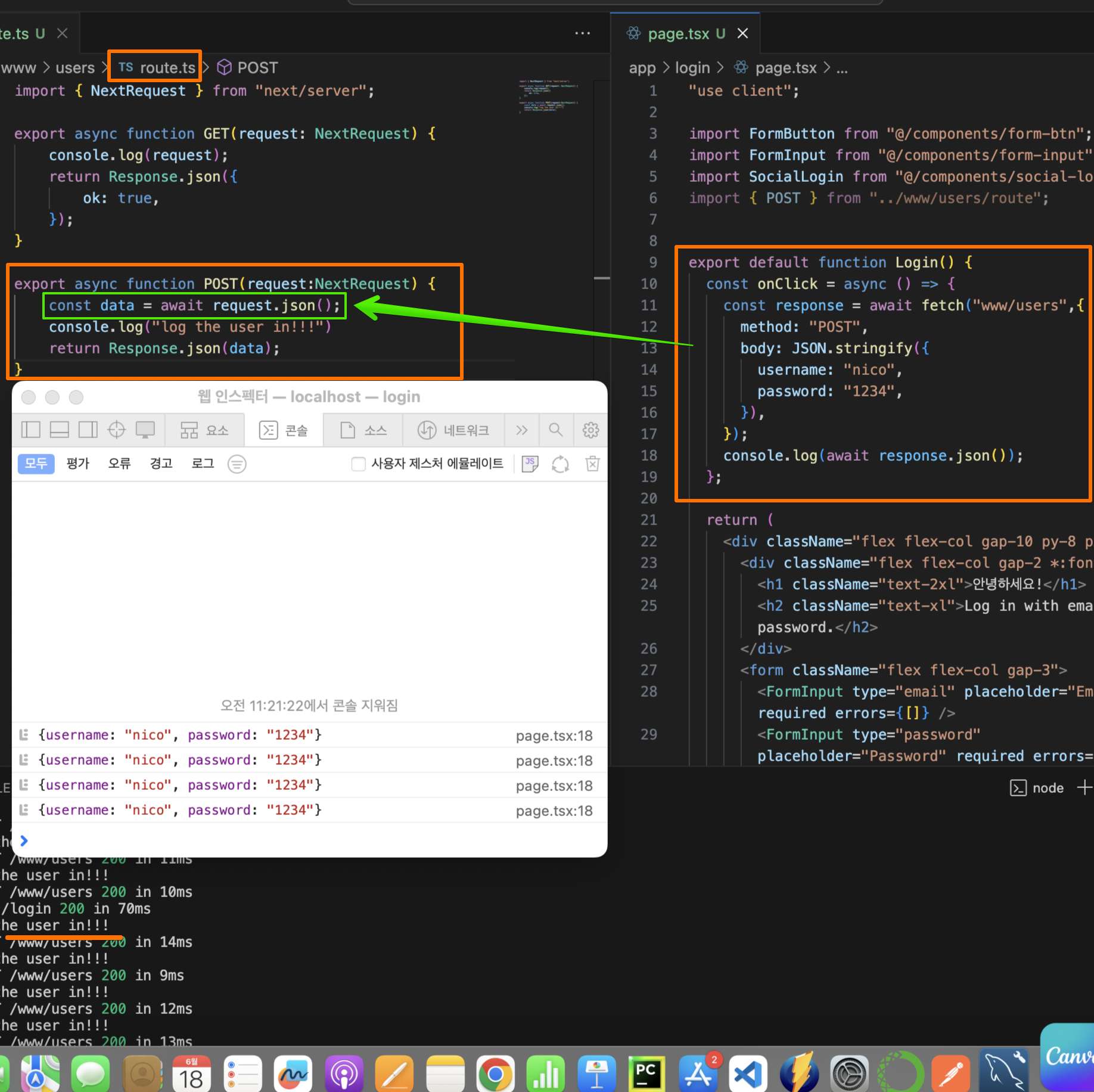Click the code minimap in left editor
The height and width of the screenshot is (1092, 1094).
coord(548,95)
